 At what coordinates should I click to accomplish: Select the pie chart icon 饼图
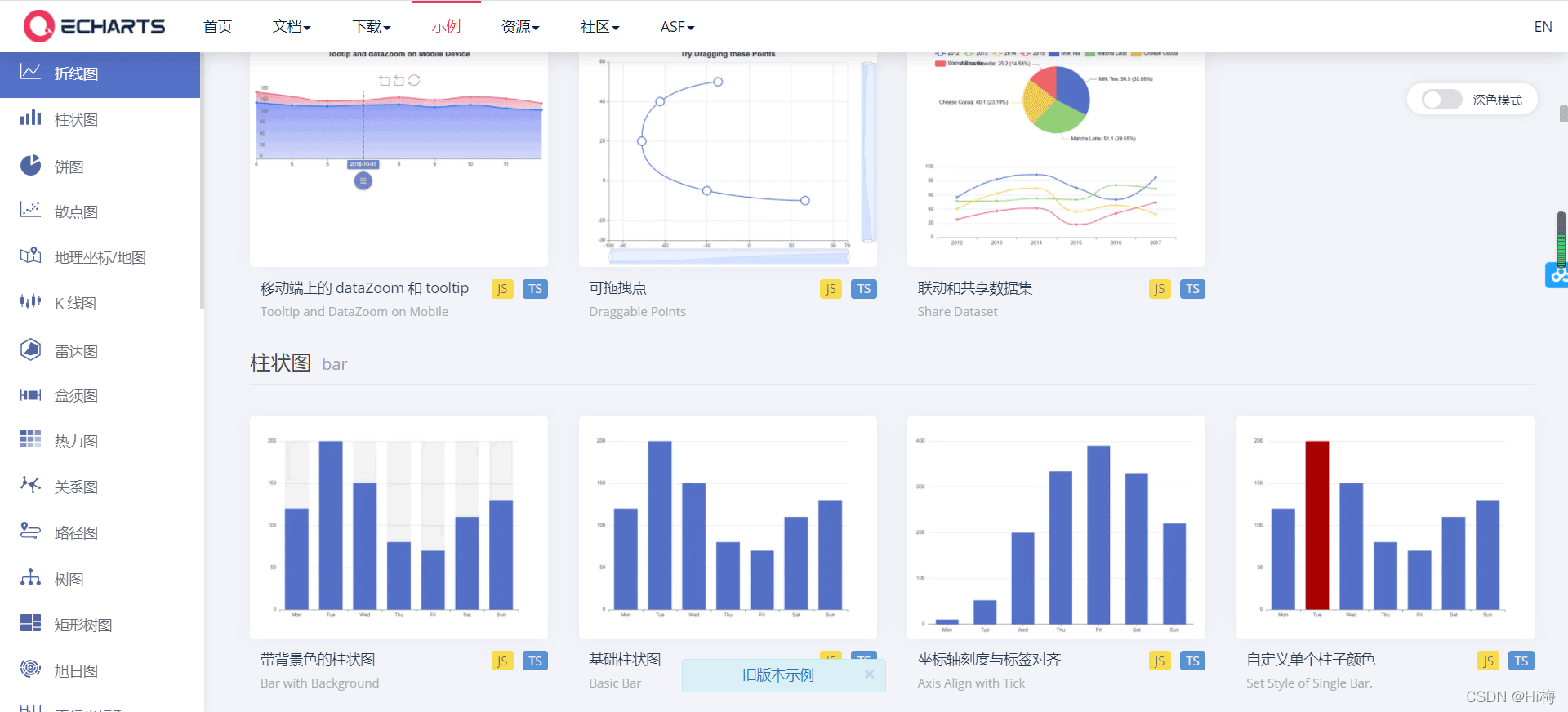[x=31, y=166]
